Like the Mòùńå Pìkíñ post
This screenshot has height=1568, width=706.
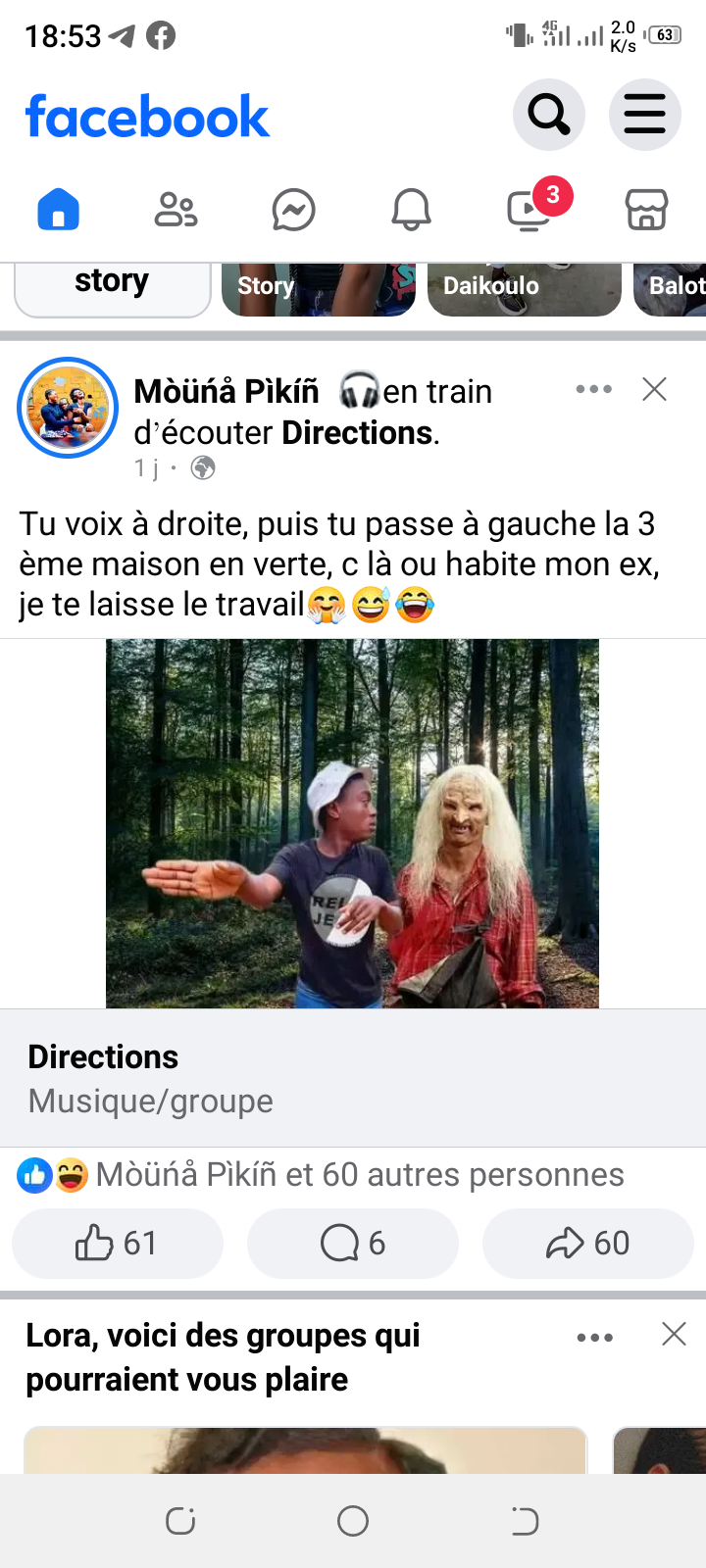[118, 1243]
